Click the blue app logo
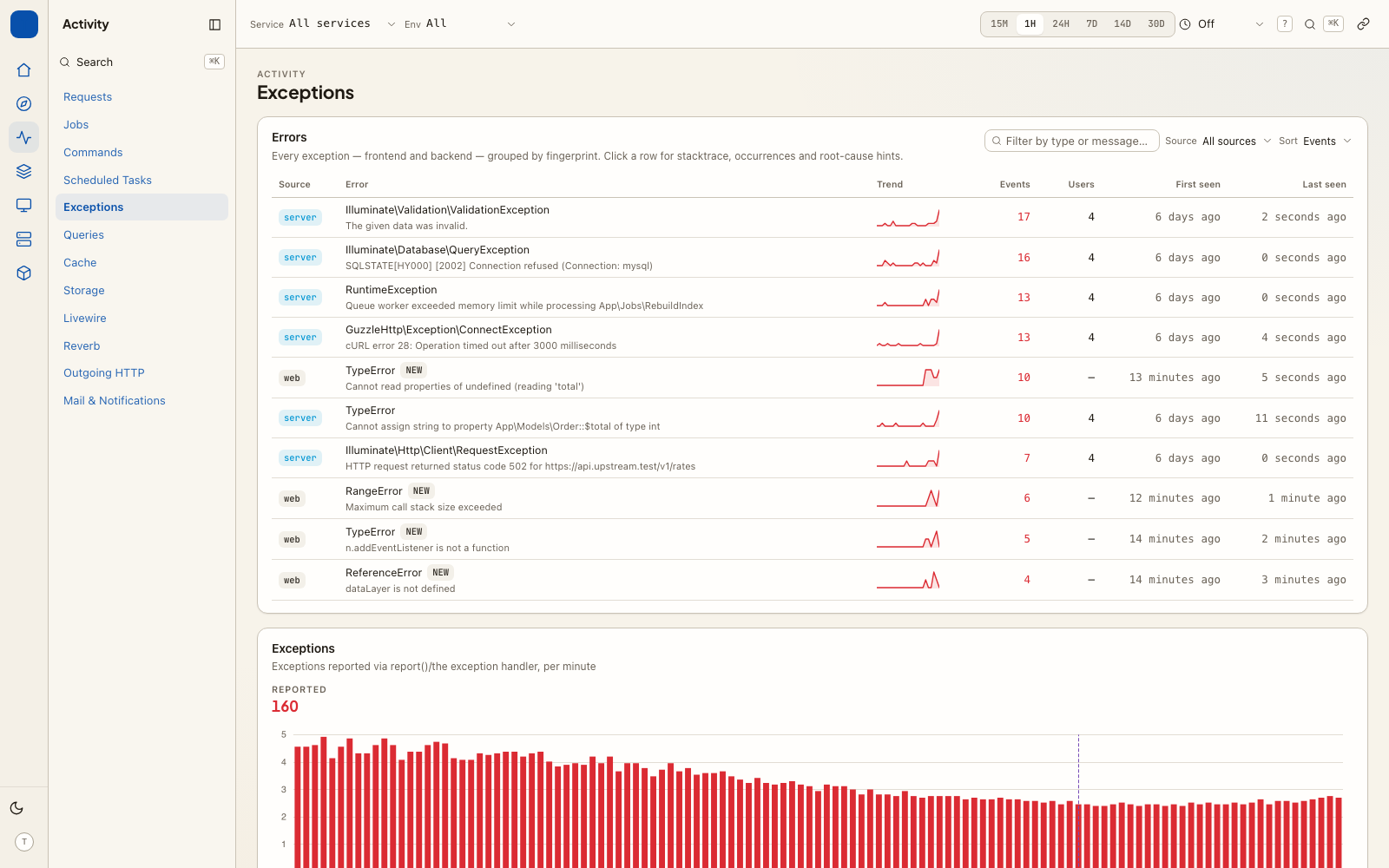1389x868 pixels. 24,24
